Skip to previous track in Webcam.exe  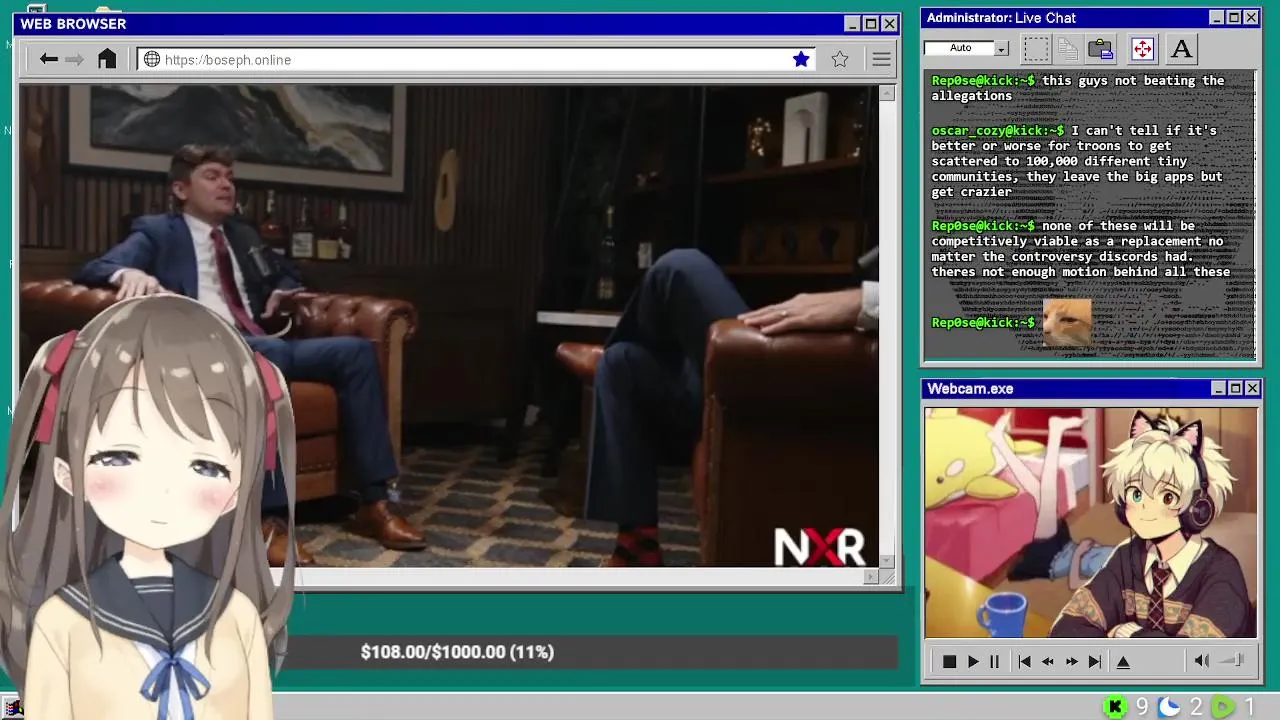tap(1024, 661)
